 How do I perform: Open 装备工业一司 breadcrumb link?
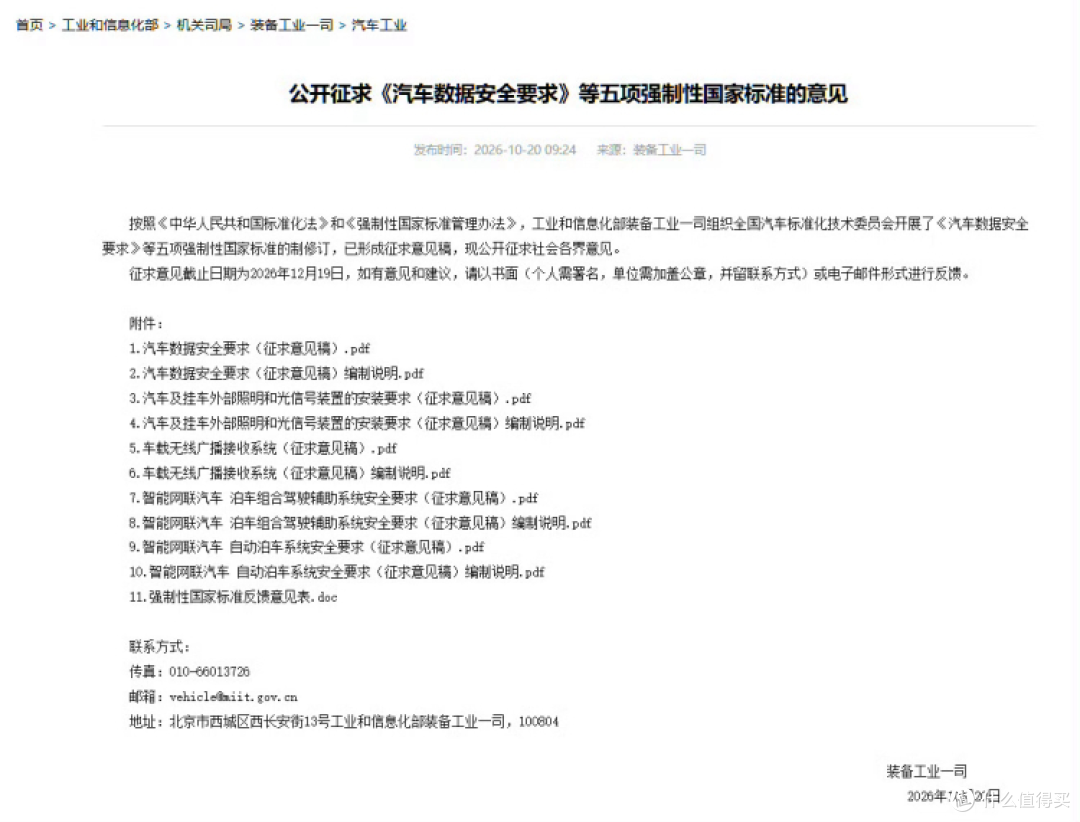(291, 25)
